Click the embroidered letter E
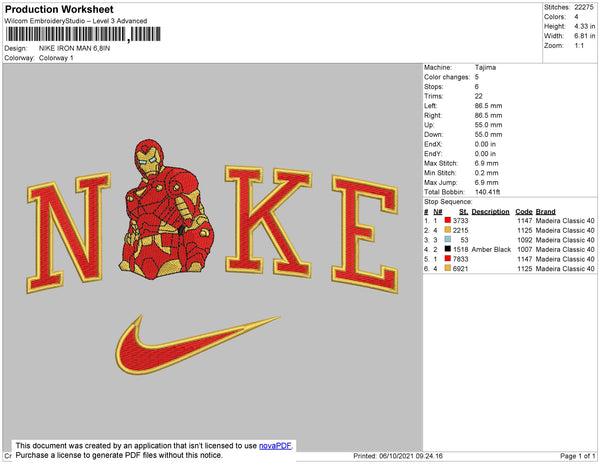 point(365,234)
